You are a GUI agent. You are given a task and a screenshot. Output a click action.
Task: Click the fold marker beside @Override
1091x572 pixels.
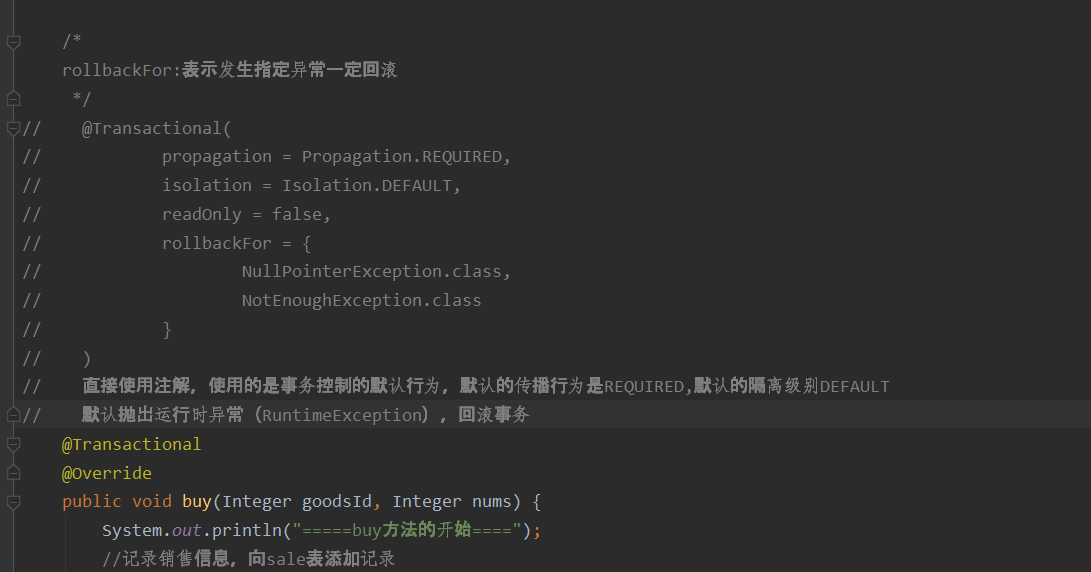(13, 474)
